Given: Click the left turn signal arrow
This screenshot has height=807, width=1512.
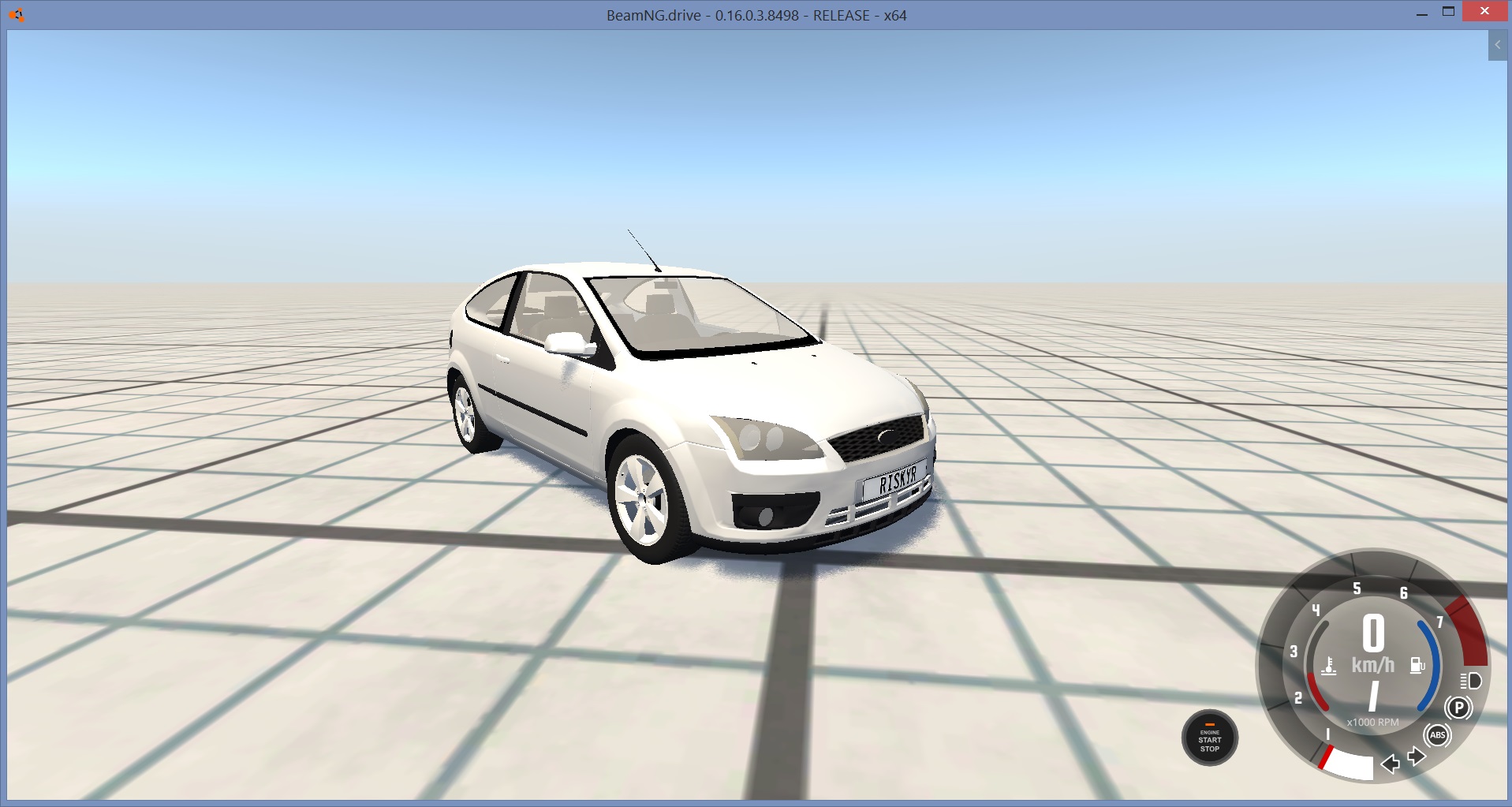Looking at the screenshot, I should click(1391, 763).
